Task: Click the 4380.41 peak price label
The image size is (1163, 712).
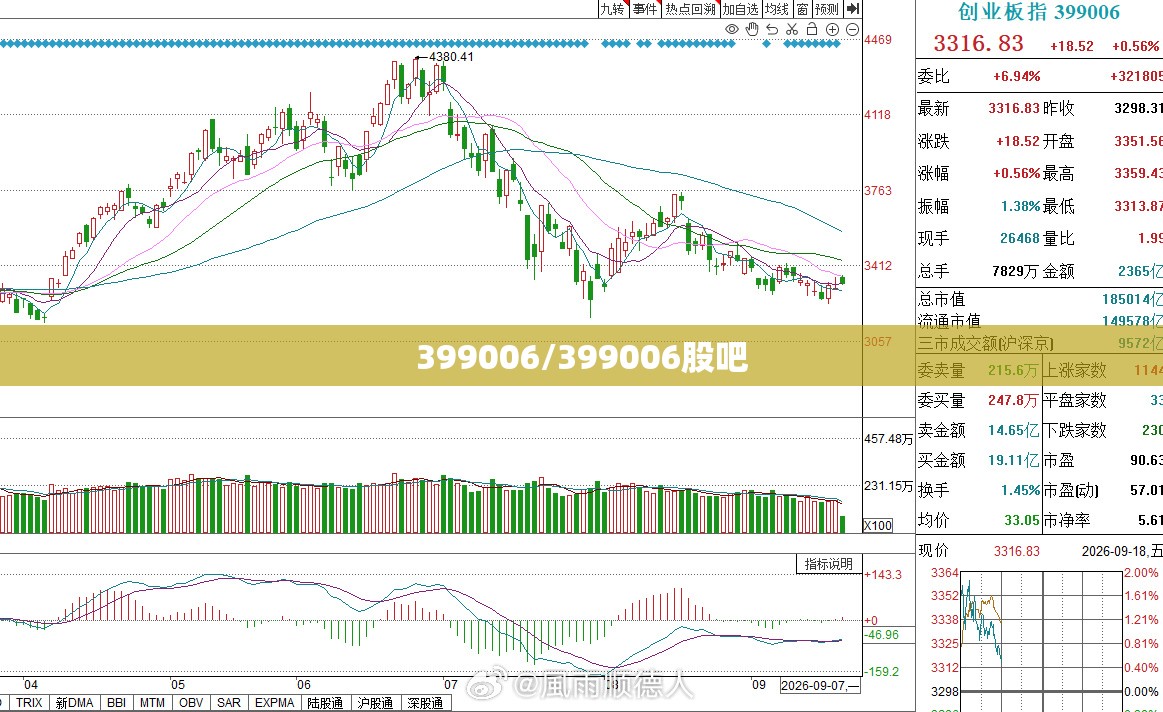Action: 451,56
